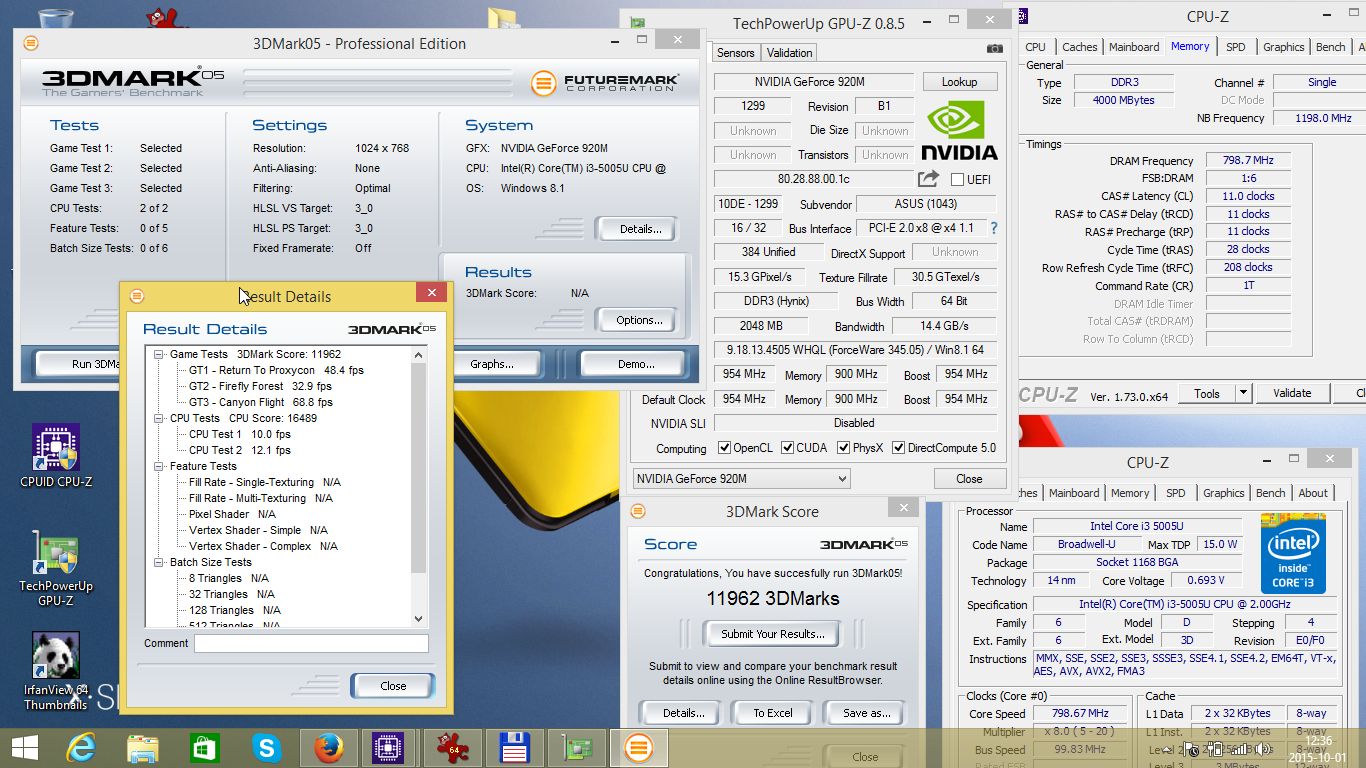Click the Graphs button in 3DMark05
This screenshot has height=768, width=1366.
492,364
